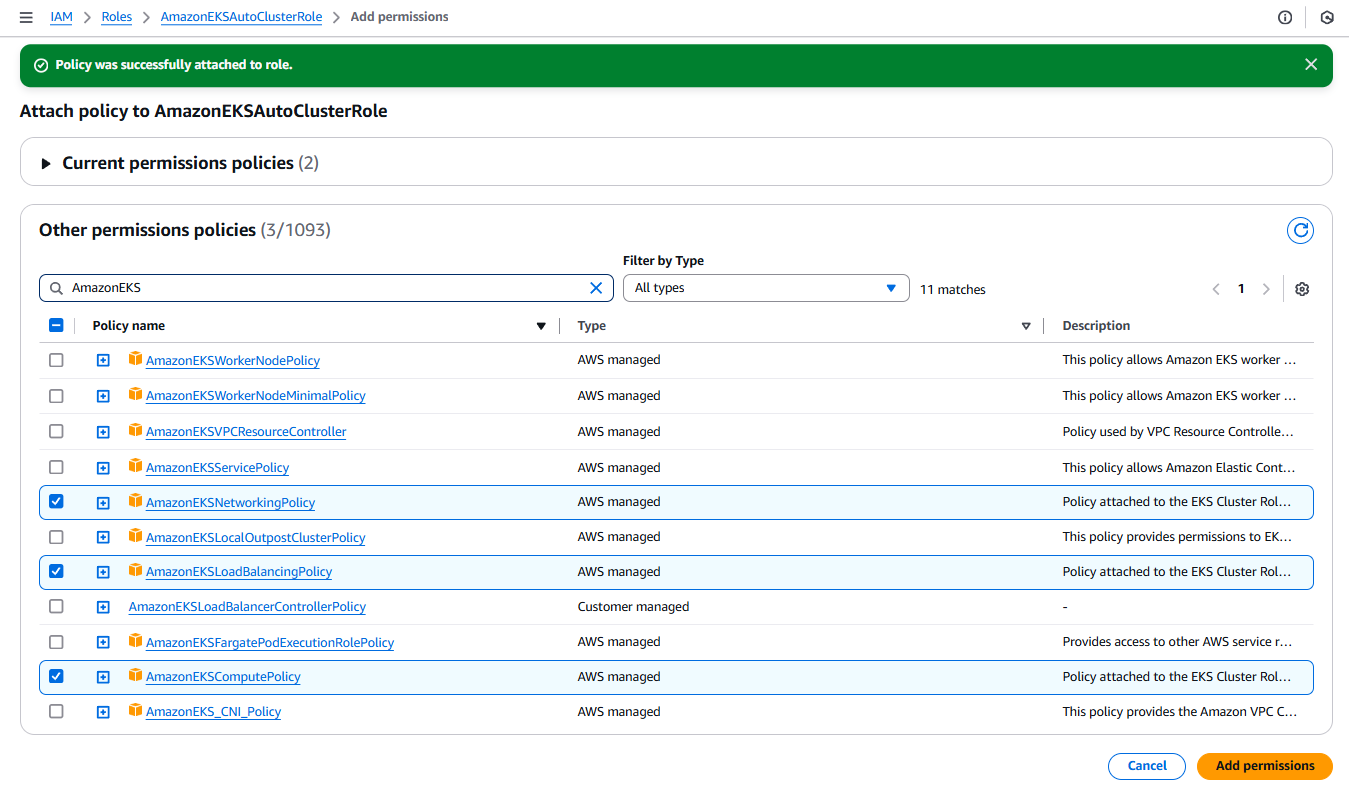Click the policy search input field
The image size is (1349, 809).
click(x=327, y=288)
